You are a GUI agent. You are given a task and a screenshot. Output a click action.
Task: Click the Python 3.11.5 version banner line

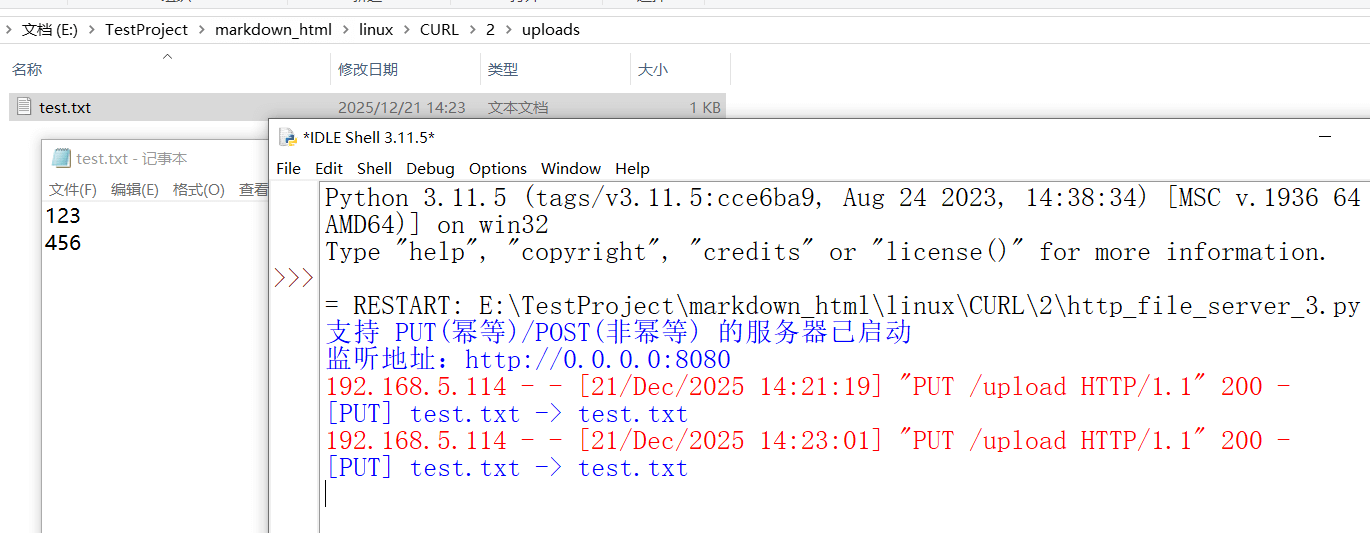tap(843, 198)
